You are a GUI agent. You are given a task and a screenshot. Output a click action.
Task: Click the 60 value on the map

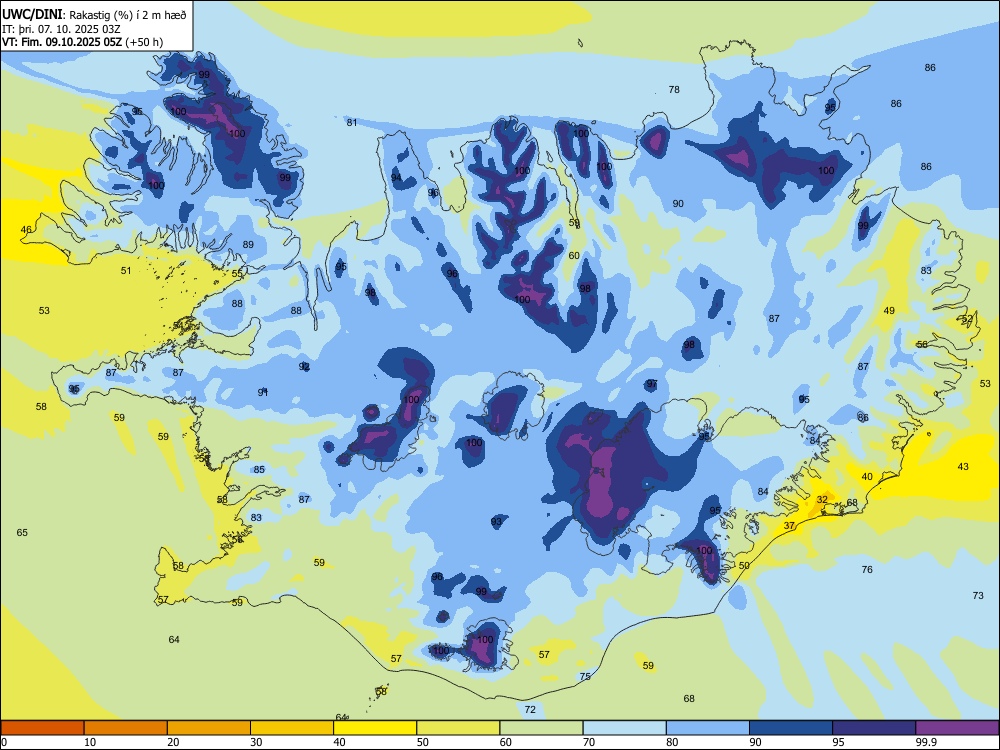[x=574, y=255]
